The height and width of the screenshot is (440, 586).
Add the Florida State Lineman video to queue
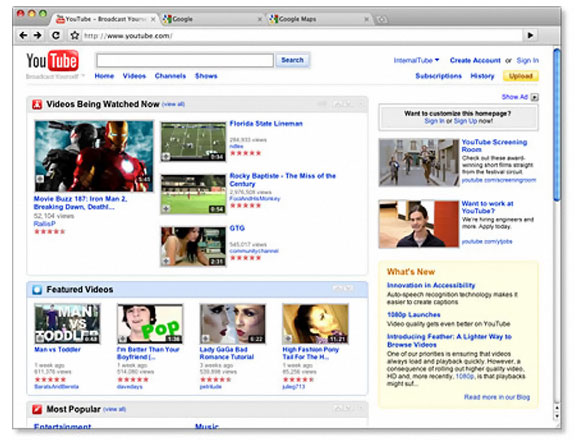point(166,157)
